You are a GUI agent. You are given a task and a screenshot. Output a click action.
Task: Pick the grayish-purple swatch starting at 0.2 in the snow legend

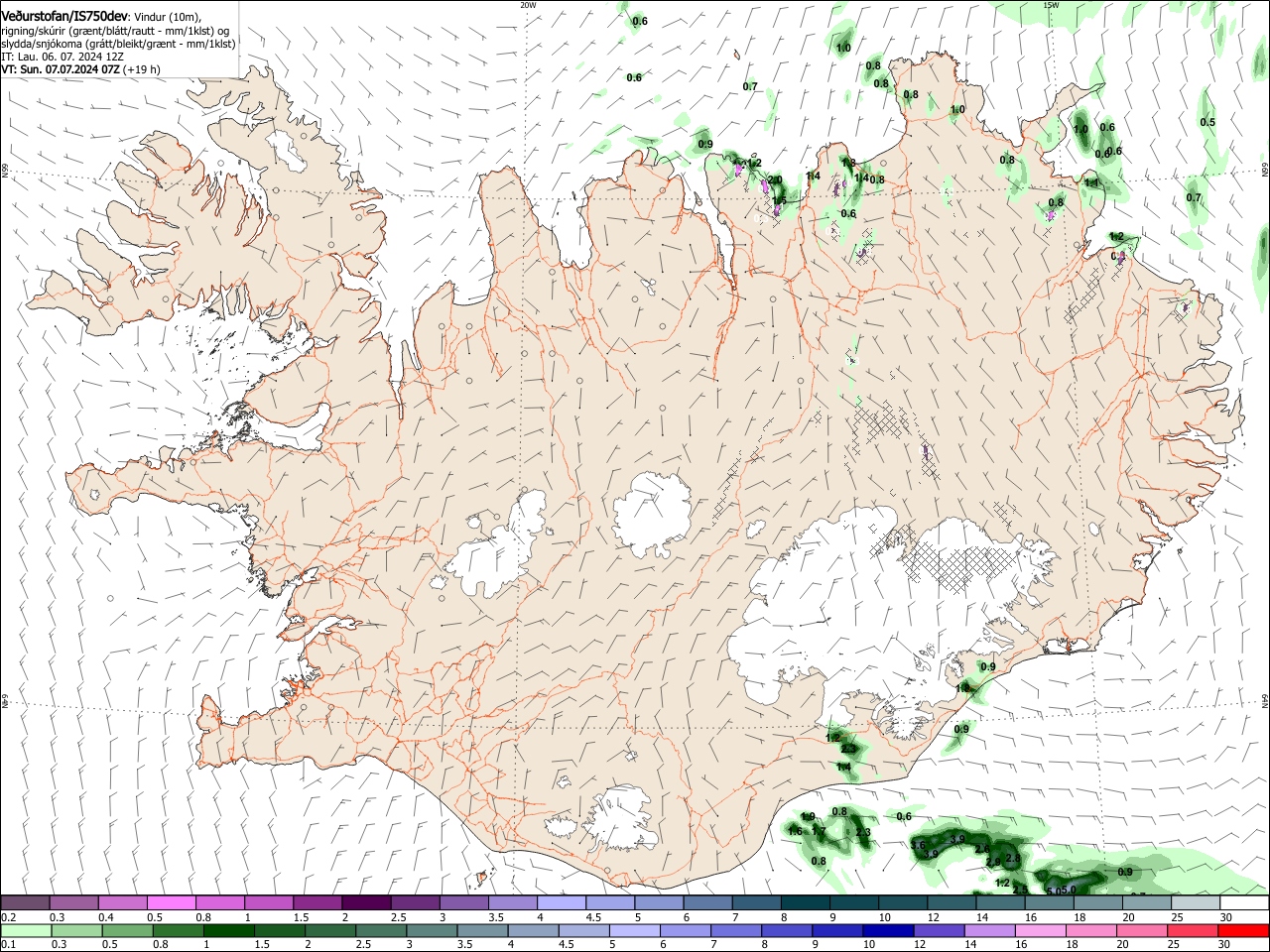pos(25,902)
